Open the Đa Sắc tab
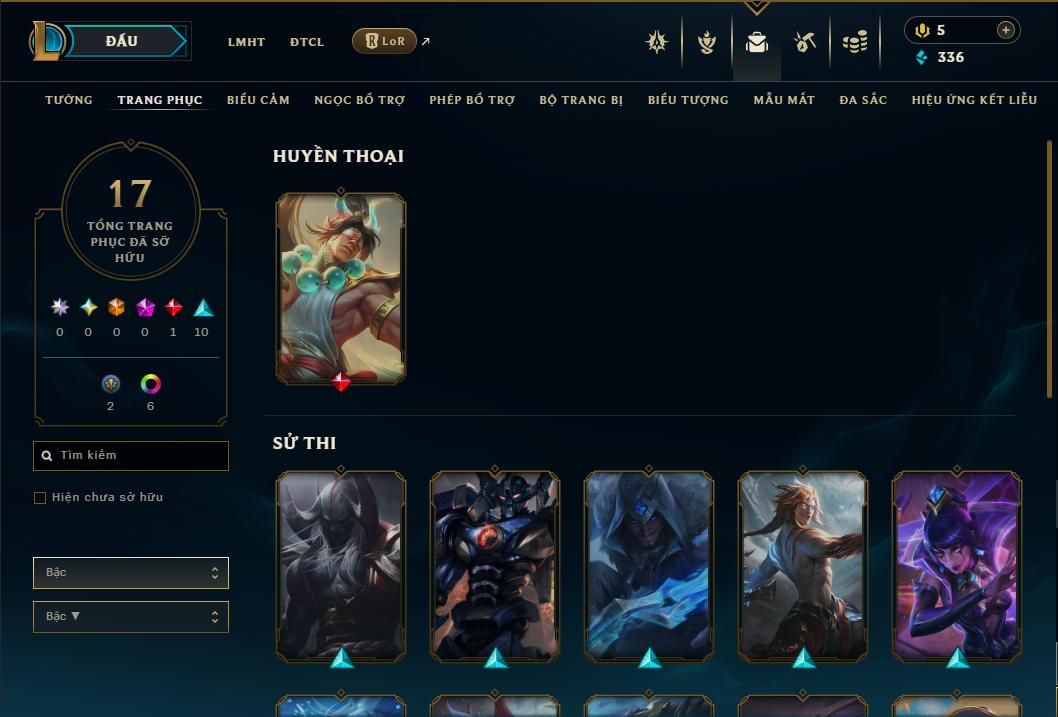This screenshot has height=717, width=1058. [x=863, y=100]
